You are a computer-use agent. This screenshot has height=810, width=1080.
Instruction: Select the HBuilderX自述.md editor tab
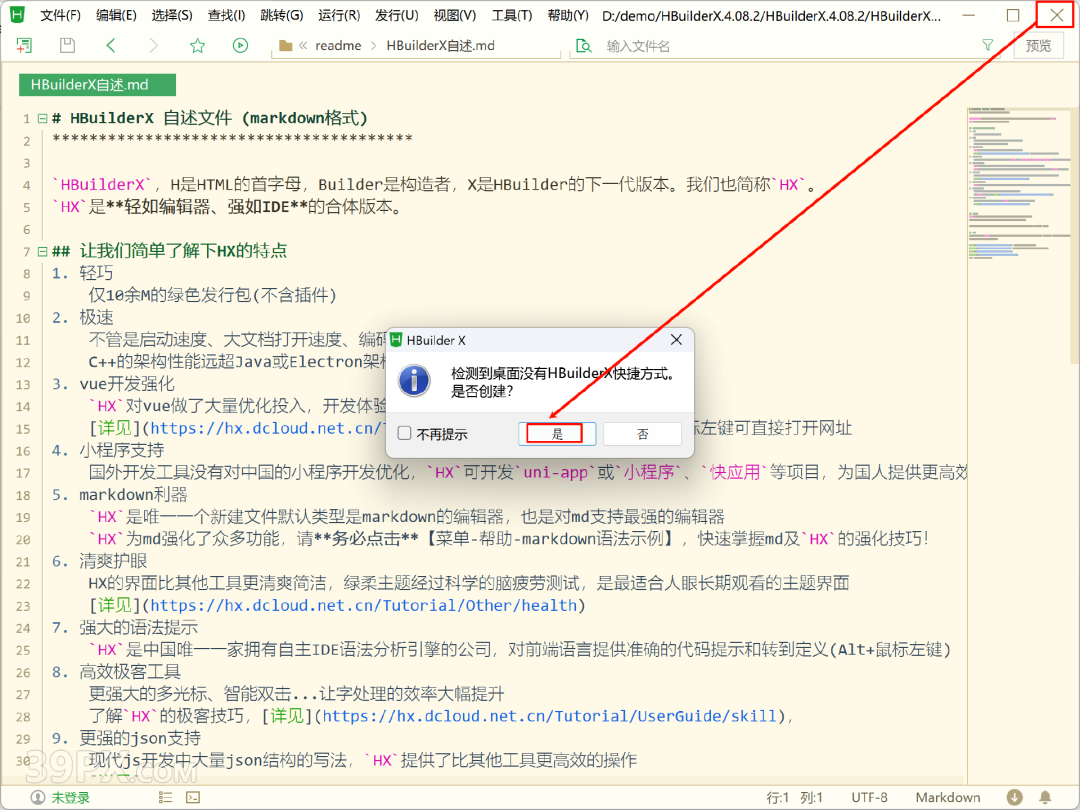pyautogui.click(x=97, y=85)
